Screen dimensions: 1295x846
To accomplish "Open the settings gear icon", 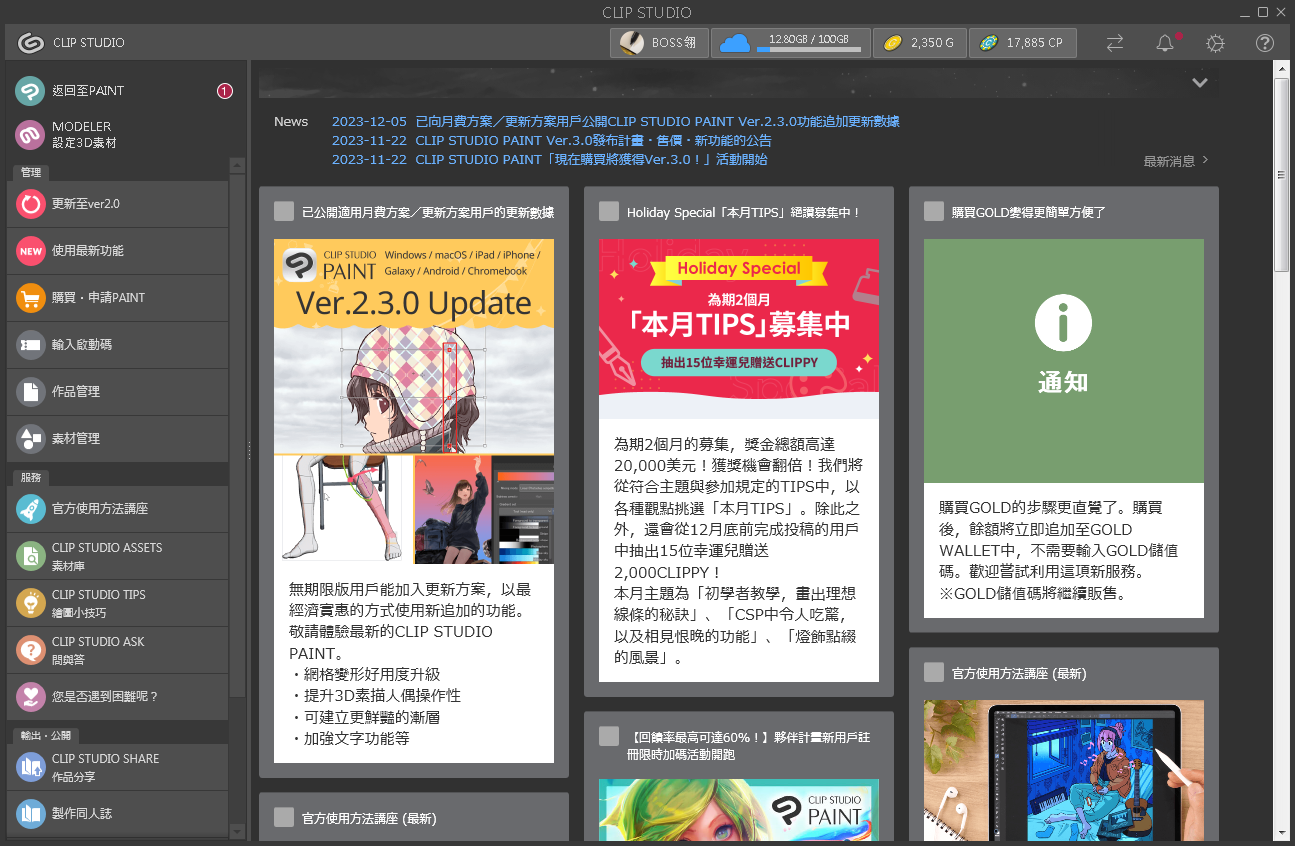I will 1215,43.
